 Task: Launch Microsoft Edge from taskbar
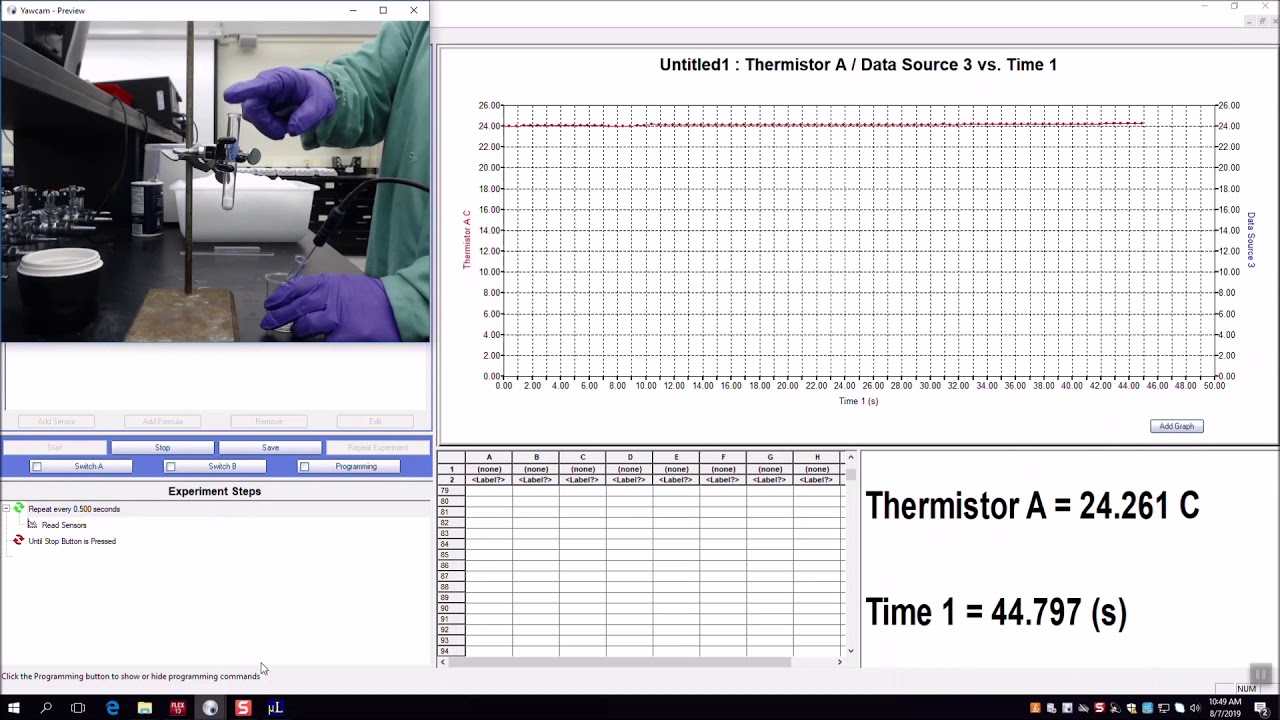click(112, 708)
